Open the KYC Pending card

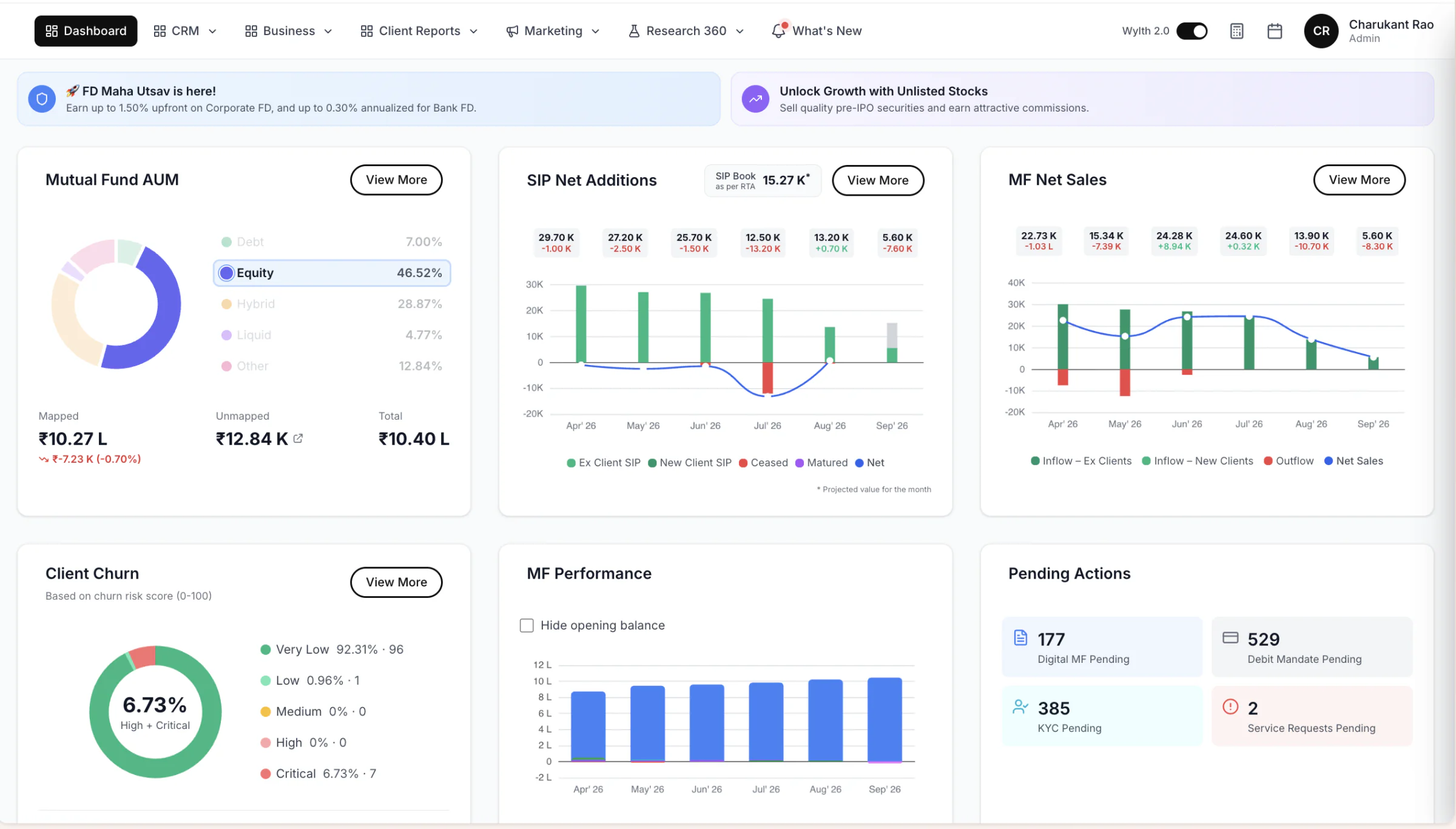pyautogui.click(x=1102, y=716)
